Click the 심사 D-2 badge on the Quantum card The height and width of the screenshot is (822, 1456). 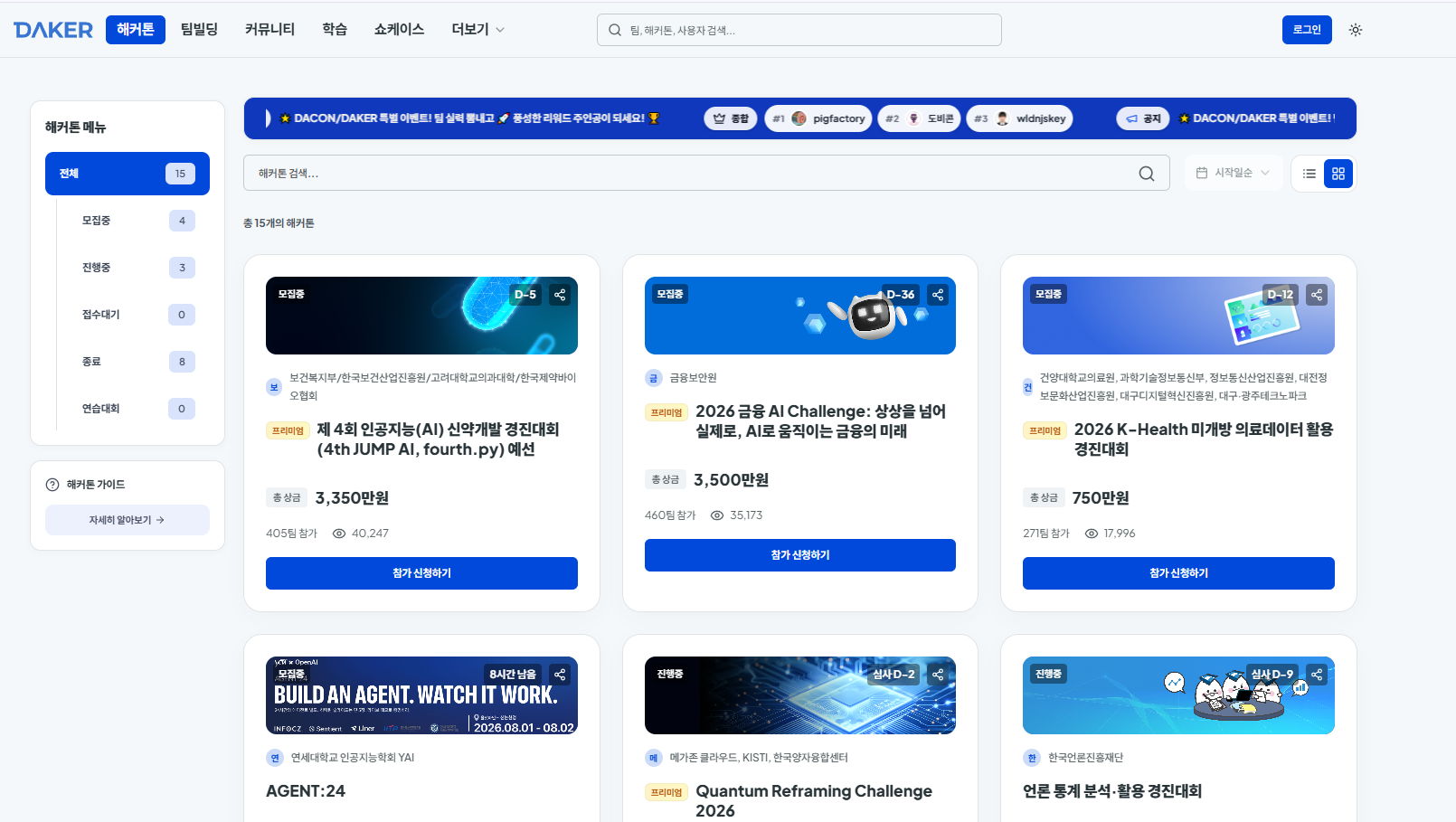893,675
